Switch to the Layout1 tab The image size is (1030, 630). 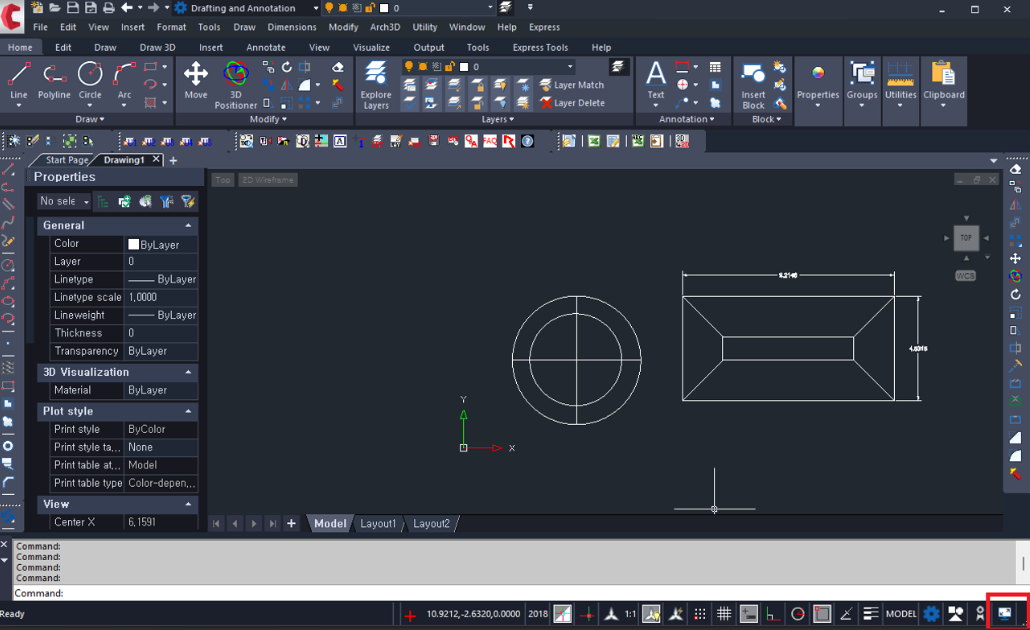tap(378, 524)
